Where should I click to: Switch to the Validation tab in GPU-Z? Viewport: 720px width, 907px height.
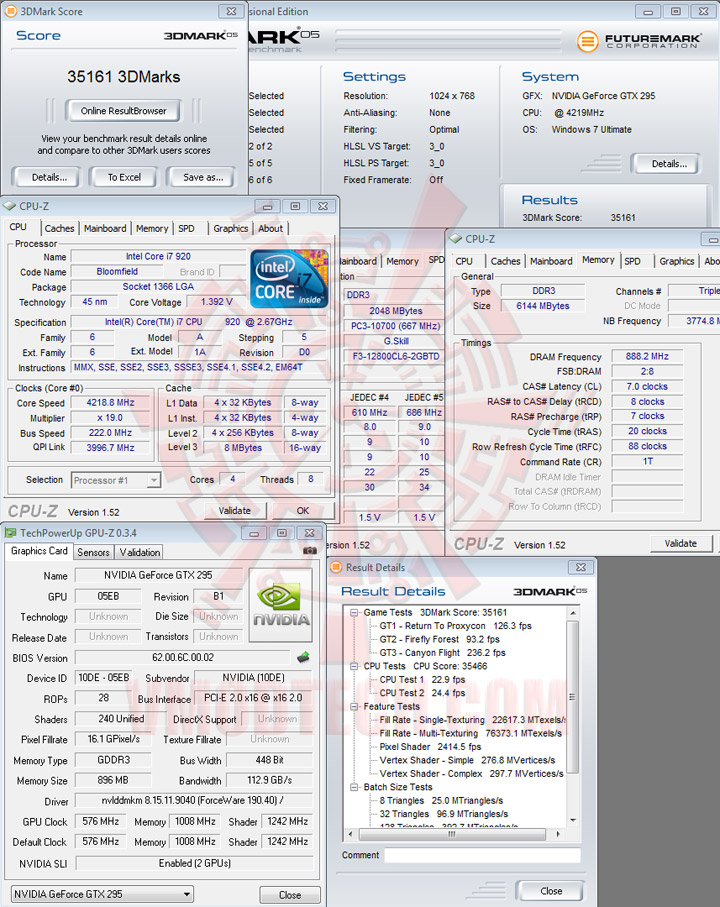(x=139, y=552)
